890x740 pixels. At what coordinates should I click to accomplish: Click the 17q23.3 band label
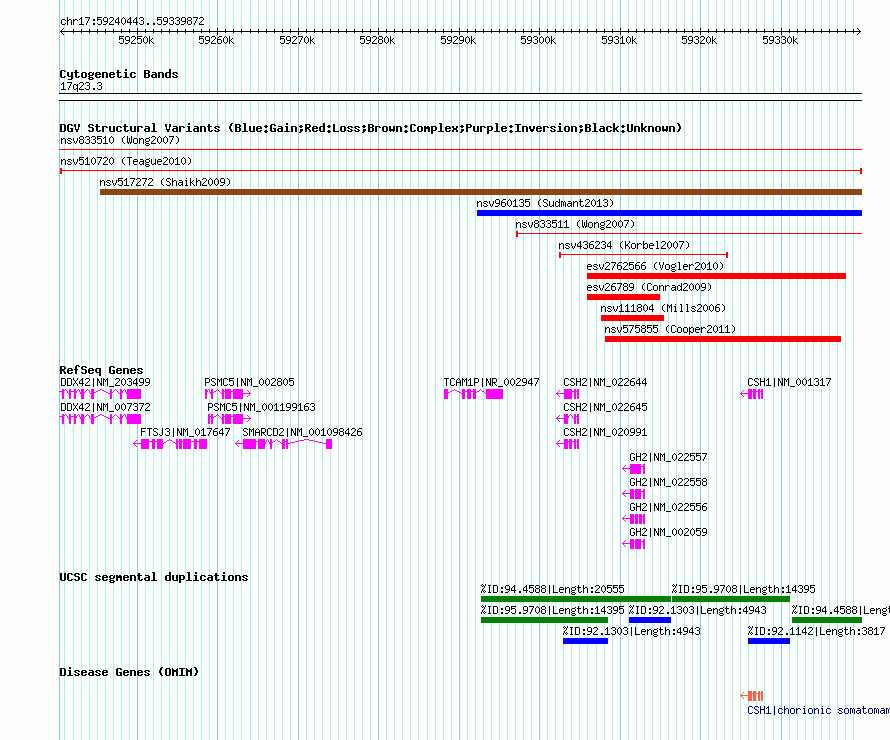click(81, 86)
